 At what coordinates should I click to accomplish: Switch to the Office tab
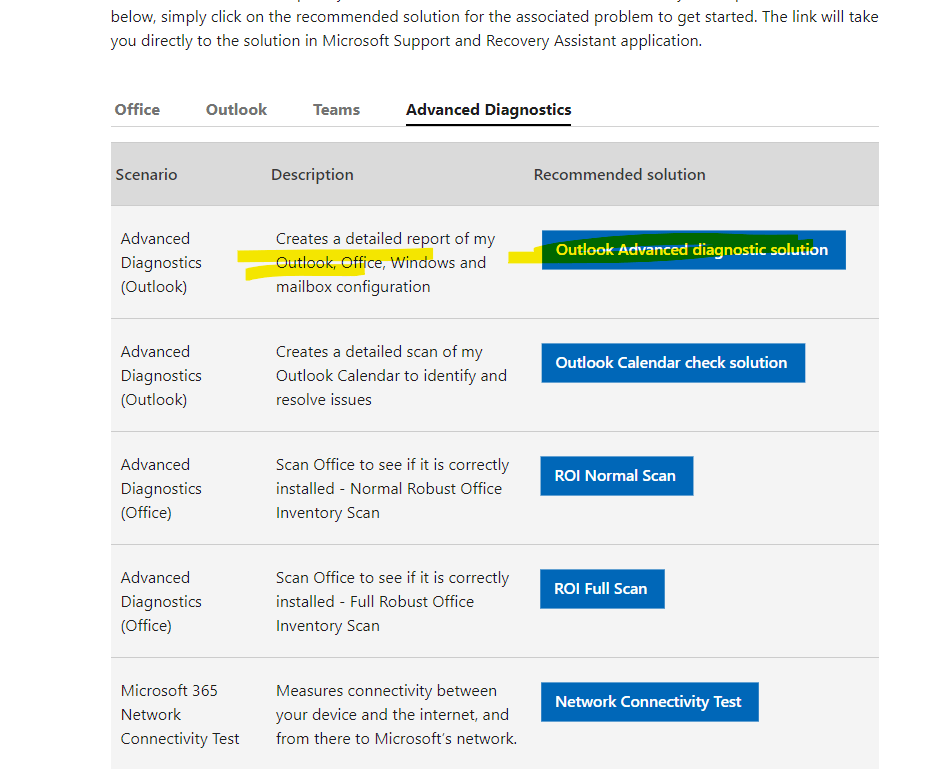(137, 110)
